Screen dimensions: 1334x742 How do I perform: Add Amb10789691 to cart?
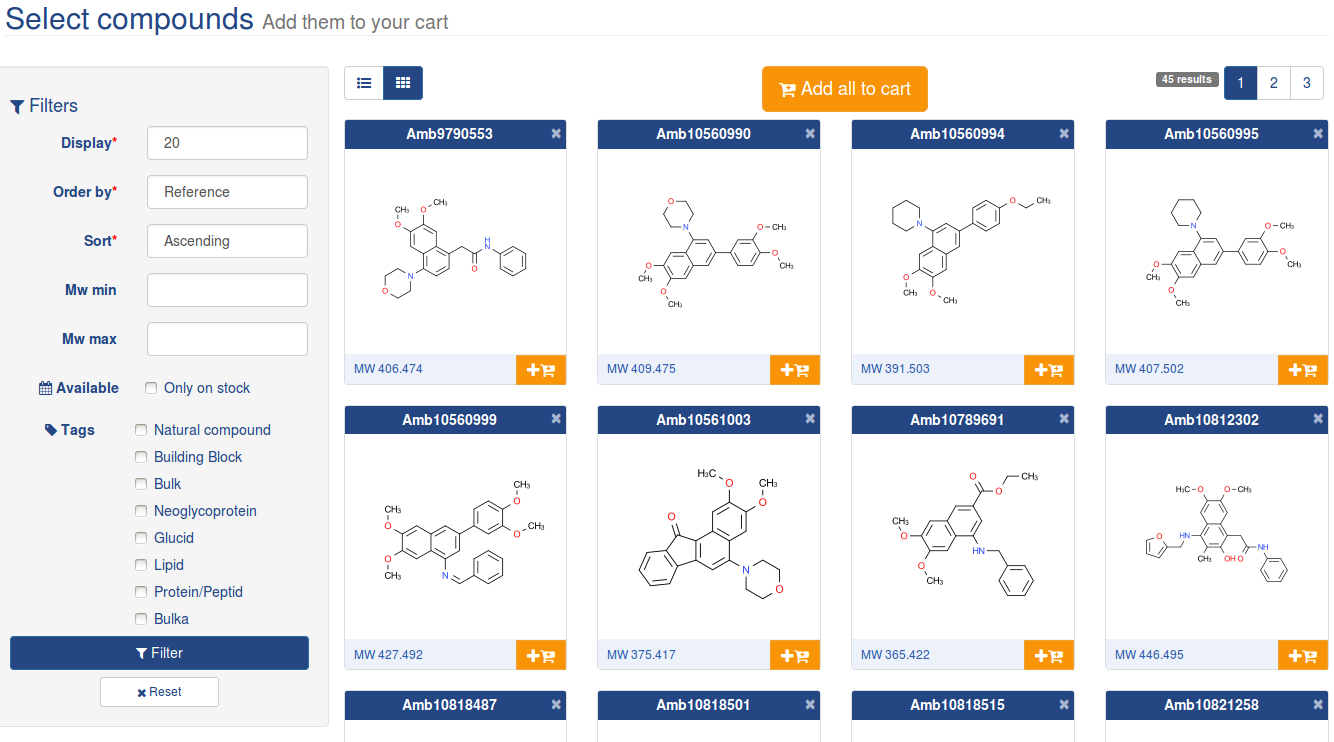(1049, 655)
